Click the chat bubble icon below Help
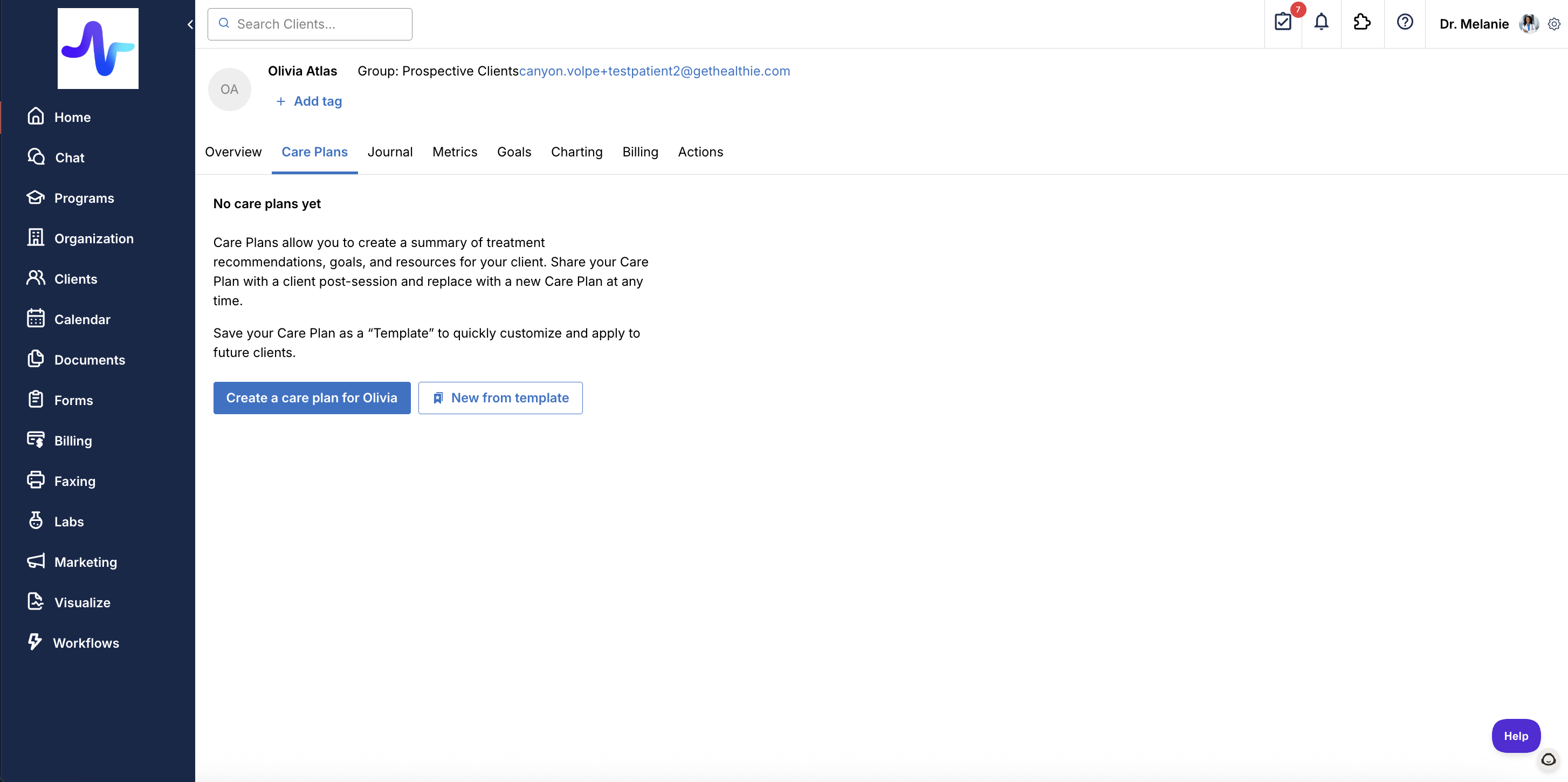The height and width of the screenshot is (782, 1568). click(1549, 759)
